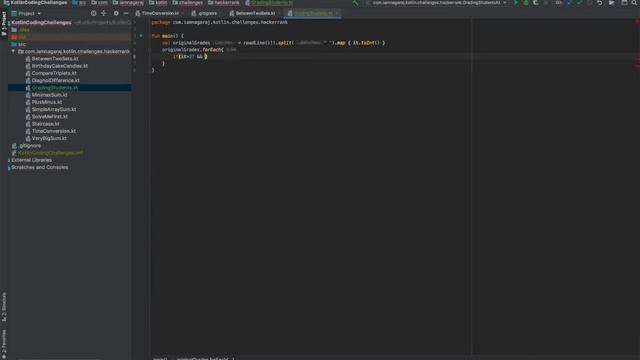Viewport: 640px width, 360px height.
Task: Click the KotlinCodingChallenges breadcrumb in the navigation bar
Action: [x=36, y=3]
